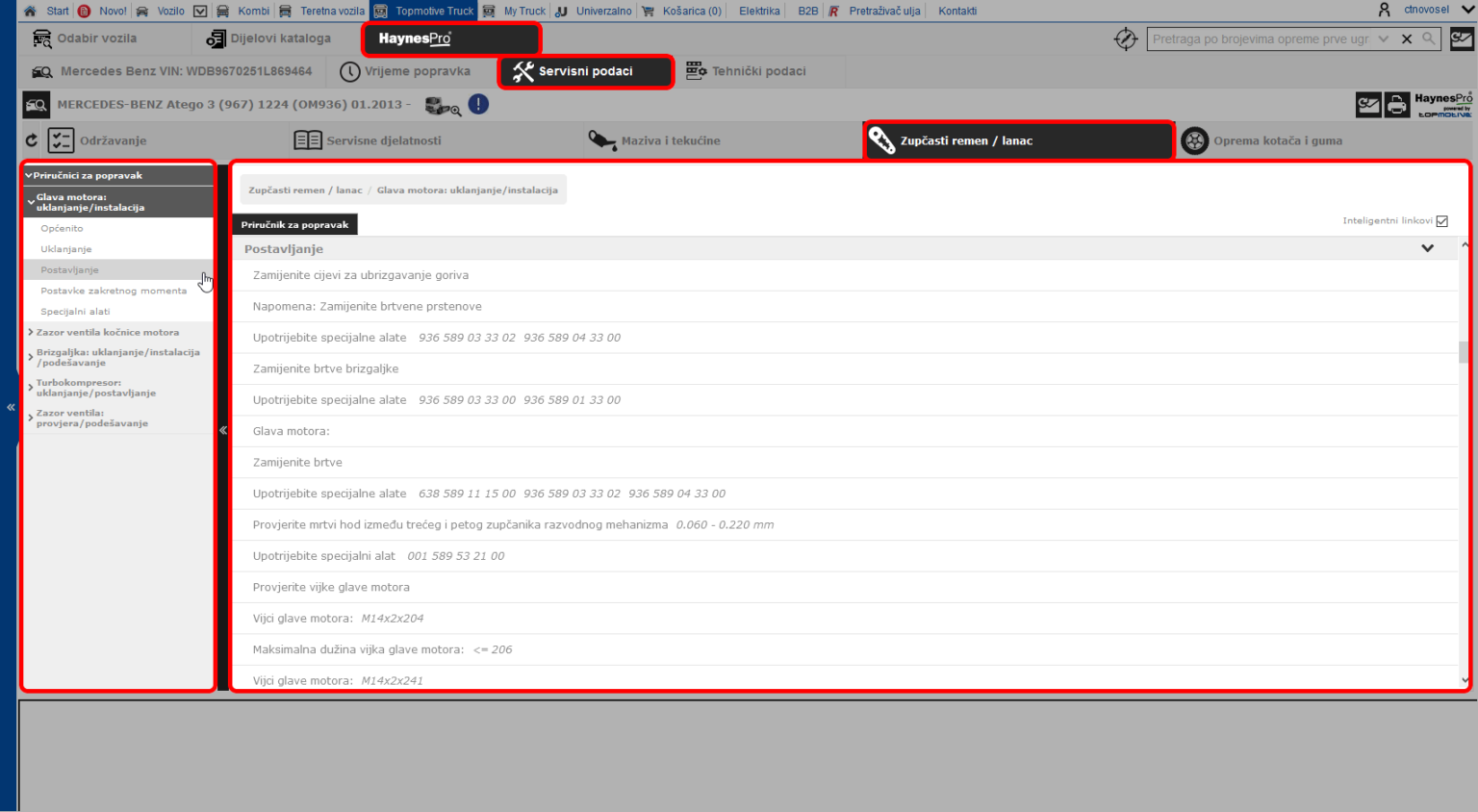
Task: Select Postavljanje tree item
Action: click(69, 270)
